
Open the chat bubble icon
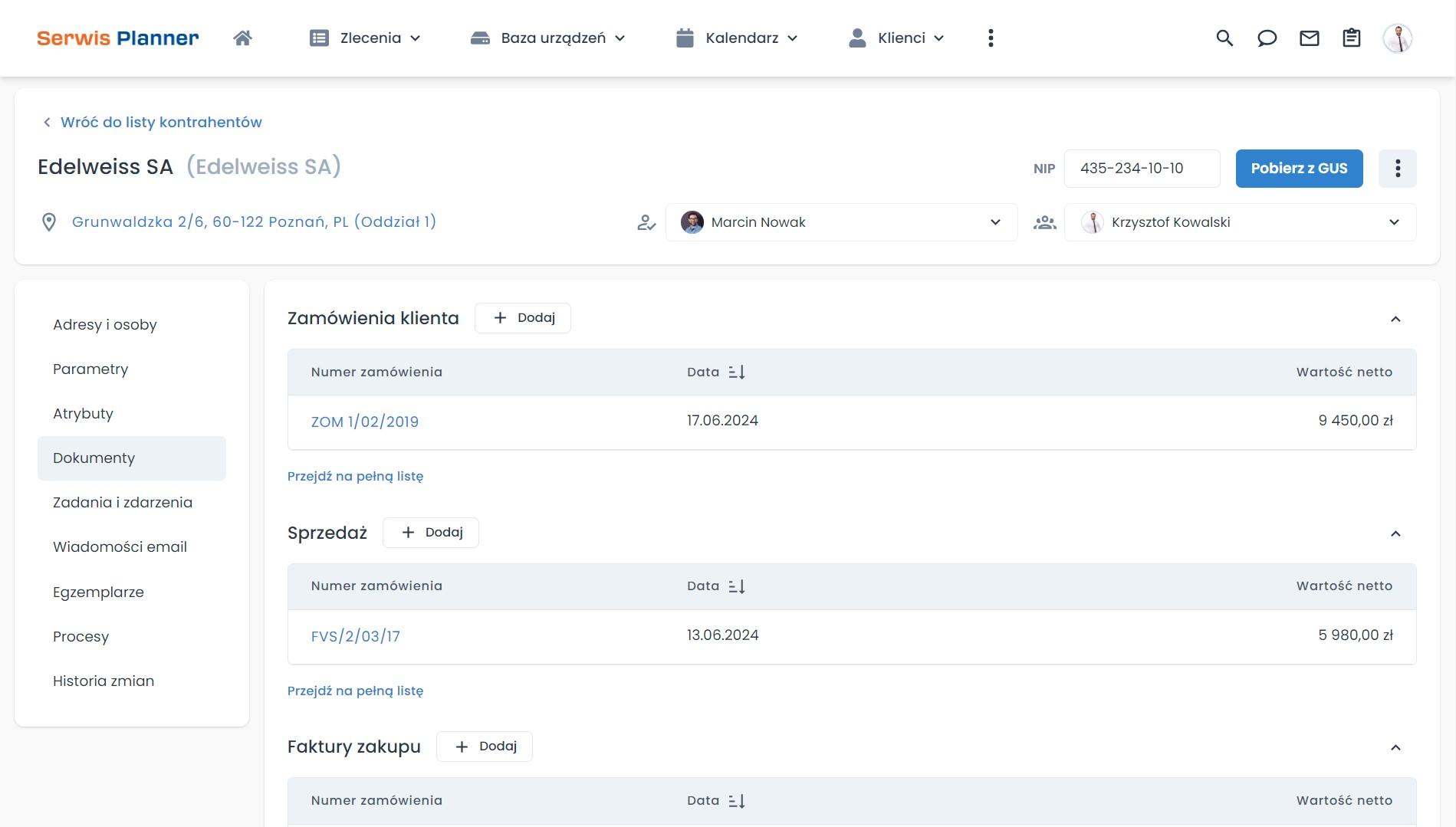pos(1267,38)
